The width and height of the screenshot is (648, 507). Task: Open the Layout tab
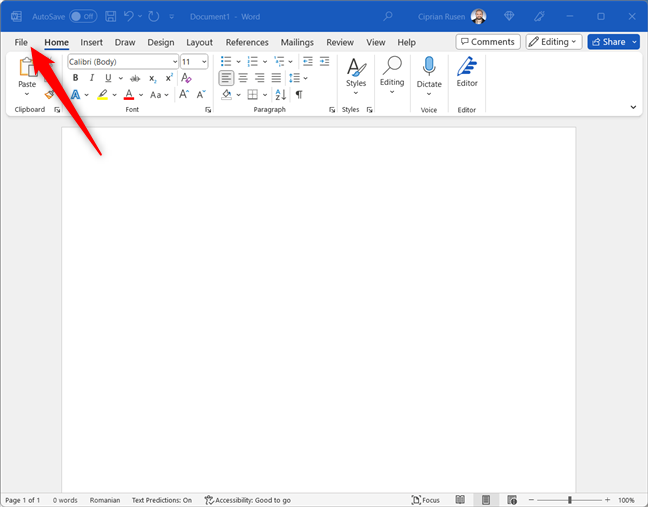coord(199,42)
